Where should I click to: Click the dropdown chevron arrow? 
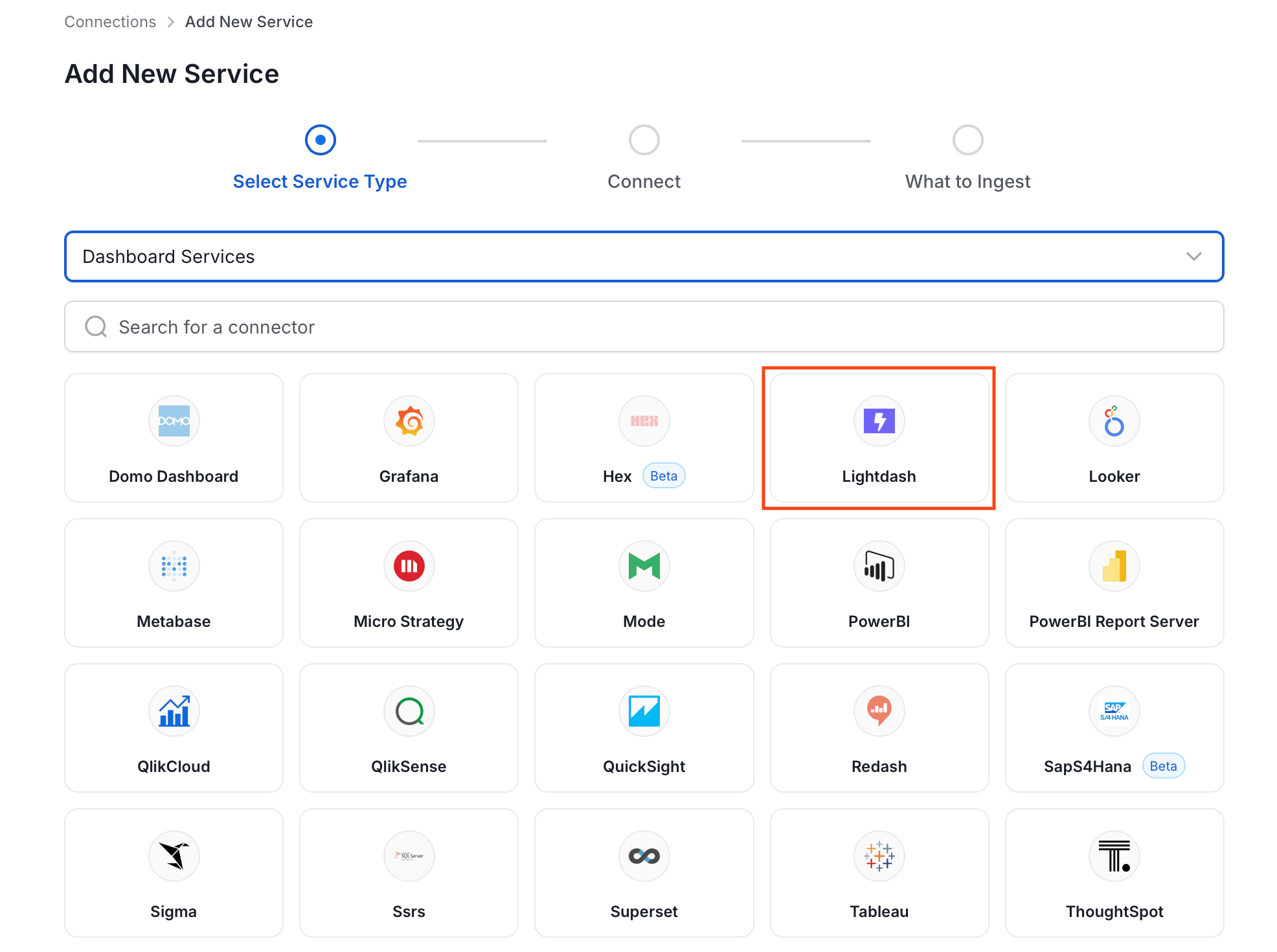click(x=1194, y=256)
